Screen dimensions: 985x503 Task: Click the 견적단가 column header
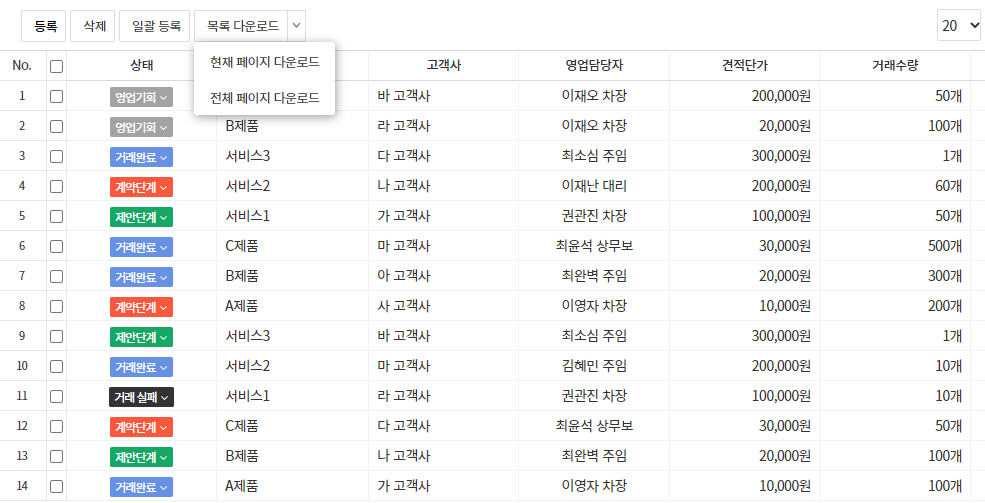click(744, 65)
